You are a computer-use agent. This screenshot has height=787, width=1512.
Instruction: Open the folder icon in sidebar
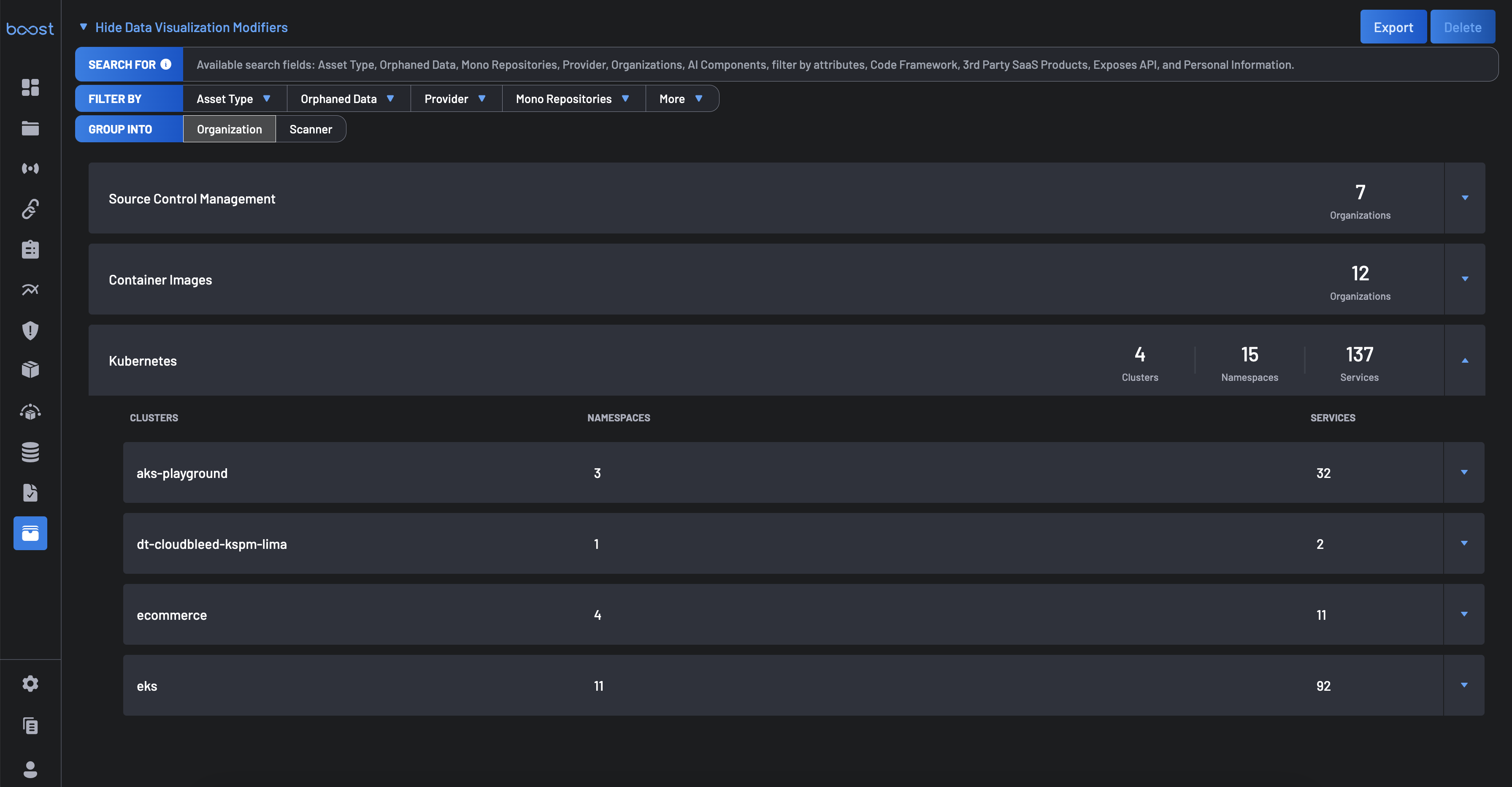pyautogui.click(x=30, y=128)
